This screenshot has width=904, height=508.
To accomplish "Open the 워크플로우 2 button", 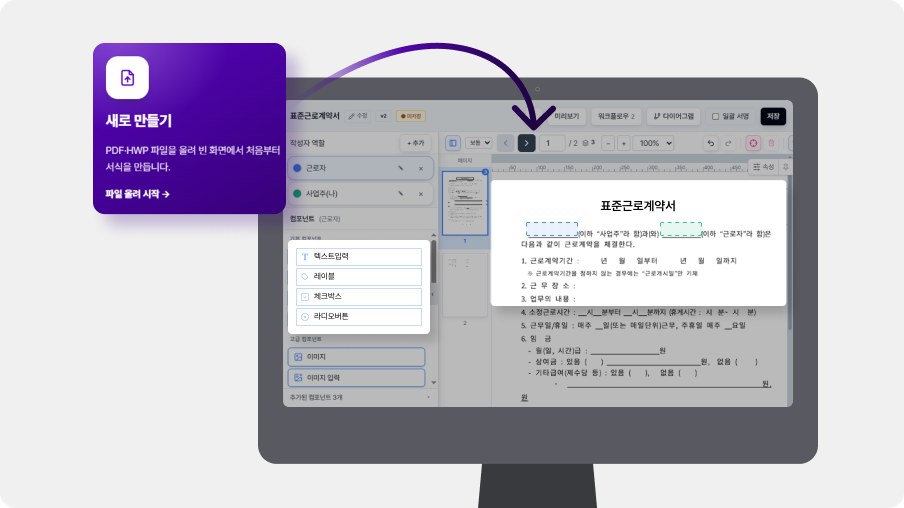I will [616, 116].
